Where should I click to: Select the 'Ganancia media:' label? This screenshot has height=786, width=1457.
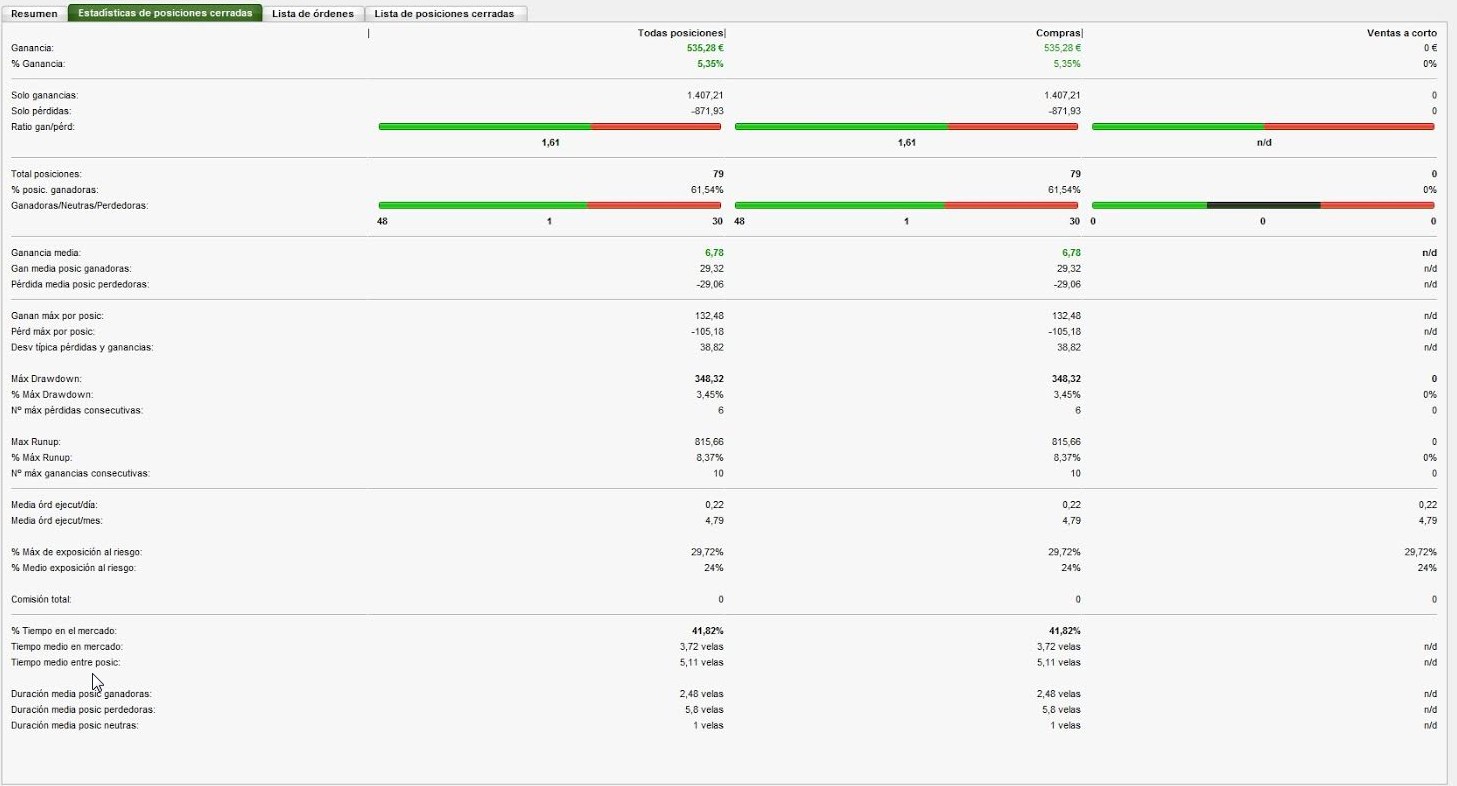tap(46, 253)
